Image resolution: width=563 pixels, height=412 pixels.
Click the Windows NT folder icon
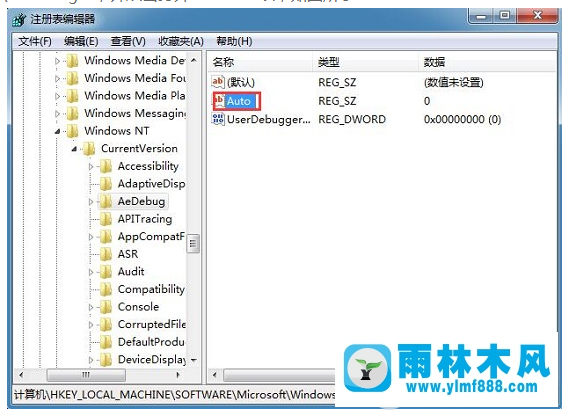pyautogui.click(x=73, y=131)
